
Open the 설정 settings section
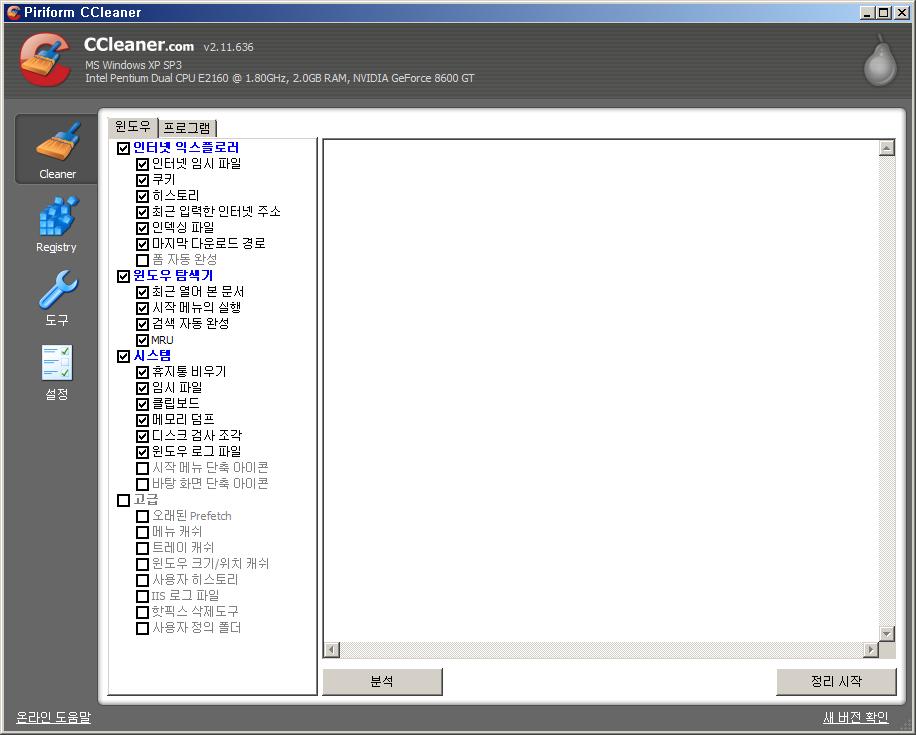57,372
